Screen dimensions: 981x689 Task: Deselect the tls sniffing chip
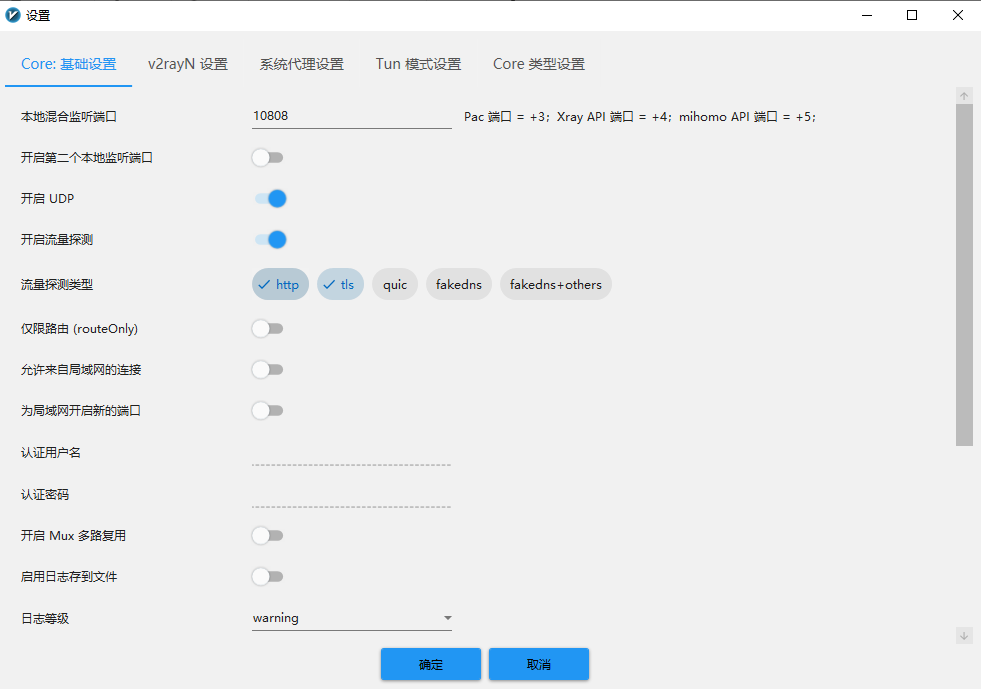(x=340, y=284)
